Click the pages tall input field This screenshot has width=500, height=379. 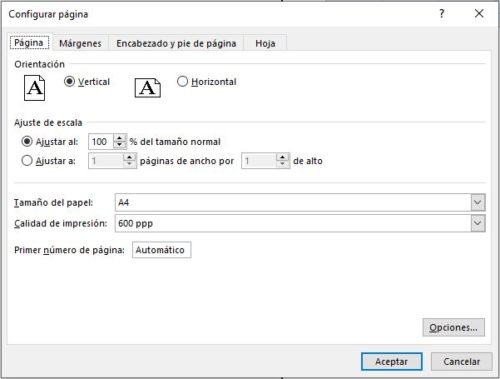pos(259,161)
